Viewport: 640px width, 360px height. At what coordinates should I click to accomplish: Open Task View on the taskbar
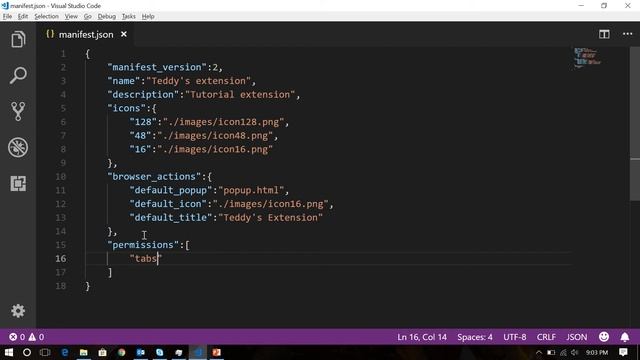click(x=45, y=352)
